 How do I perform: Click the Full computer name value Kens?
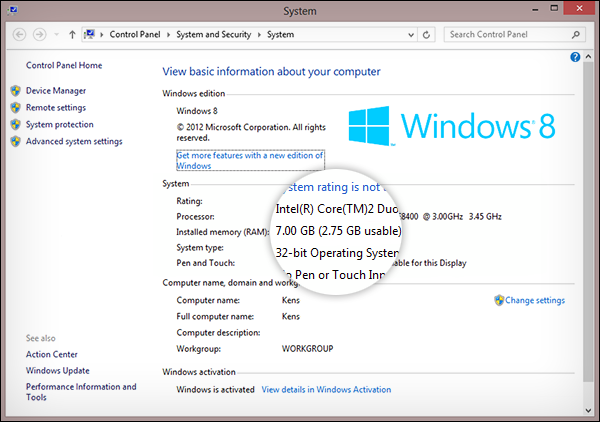(291, 316)
